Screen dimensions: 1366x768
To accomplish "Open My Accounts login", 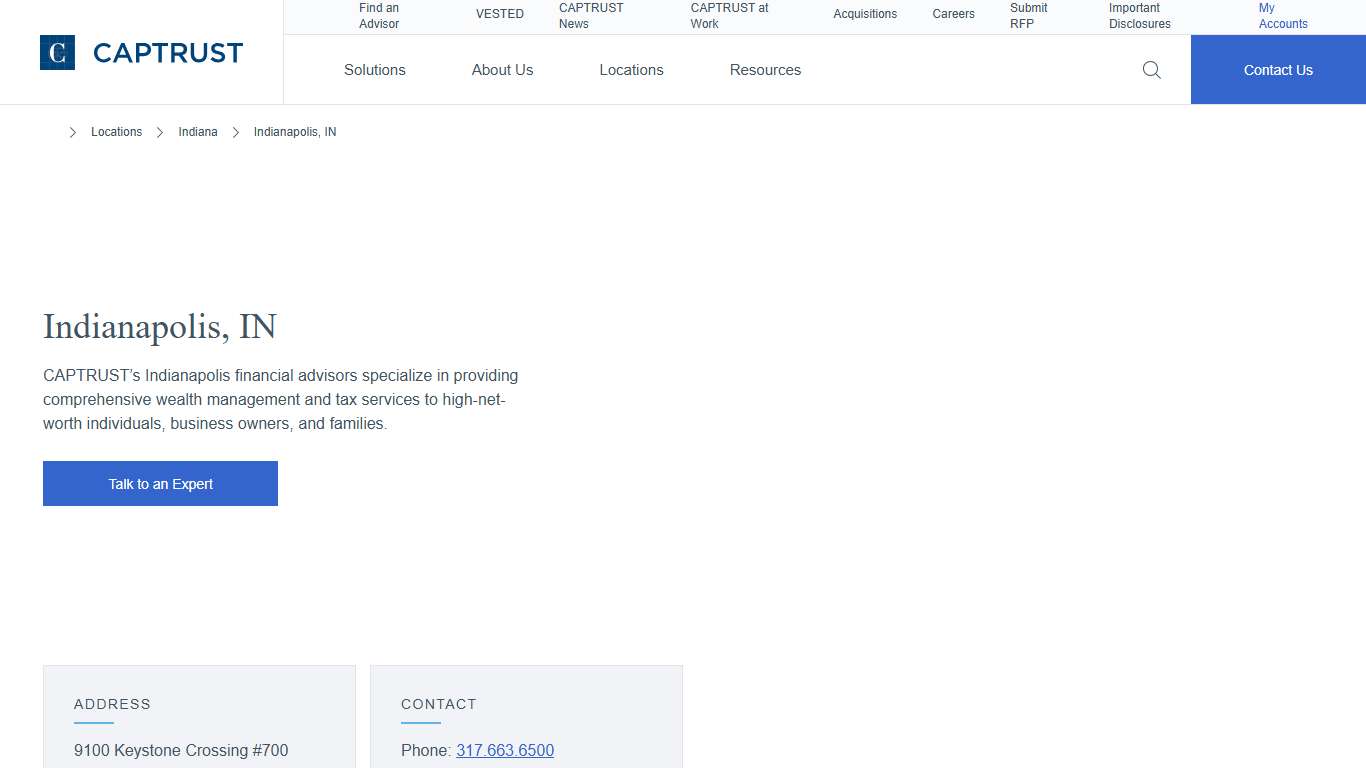I will 1282,16.
